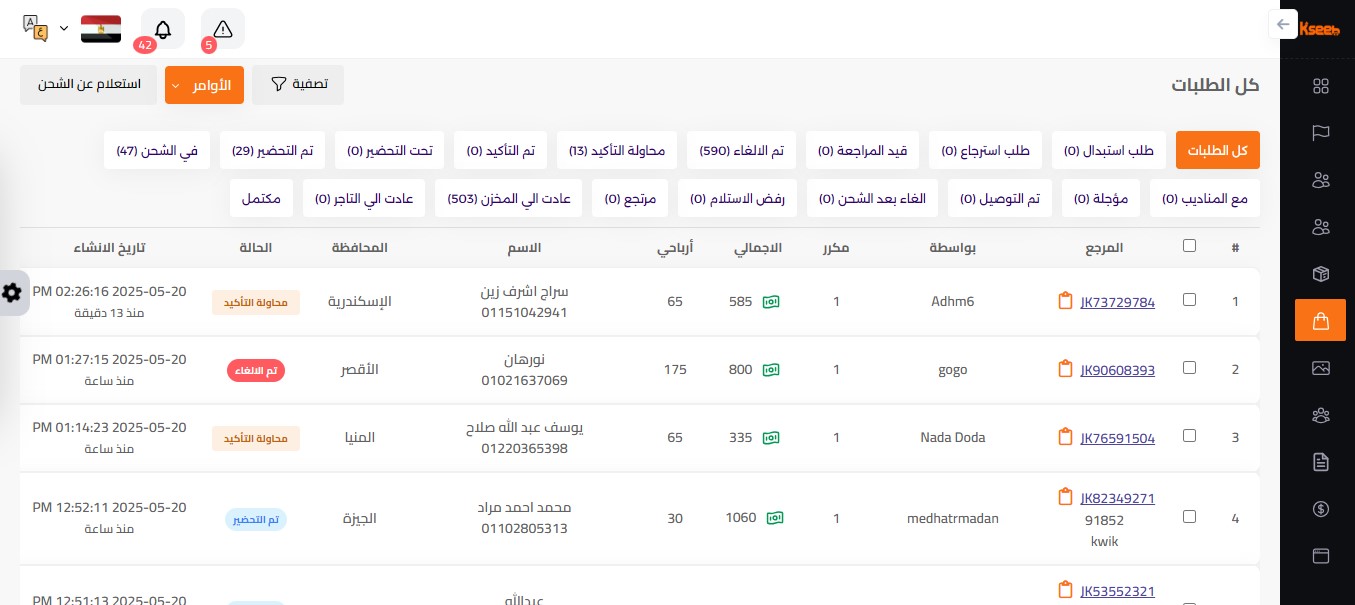Select the highlighted shopping bag sidebar icon
Screen dimensions: 1355x605
pos(1320,321)
